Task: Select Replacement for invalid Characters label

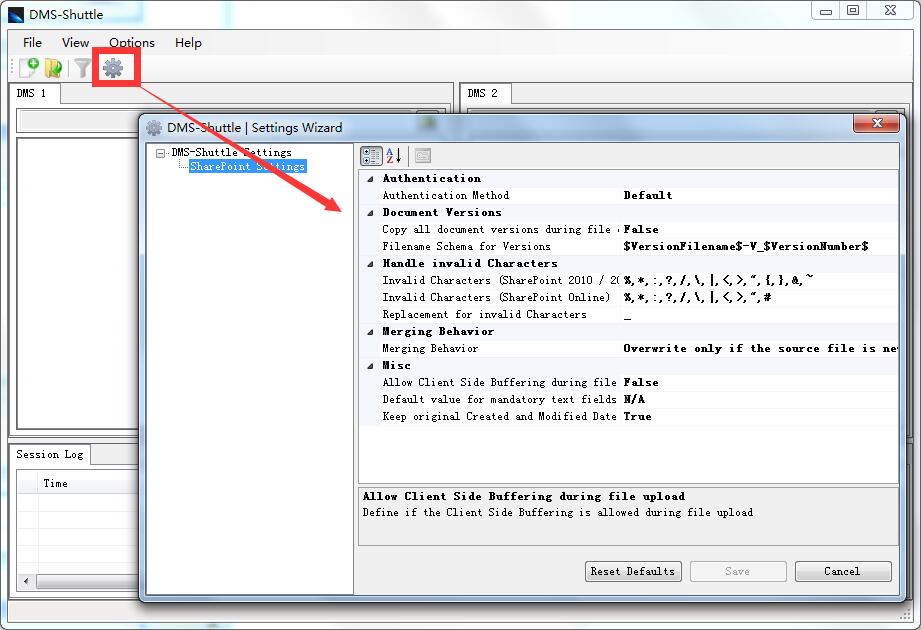Action: (x=485, y=315)
